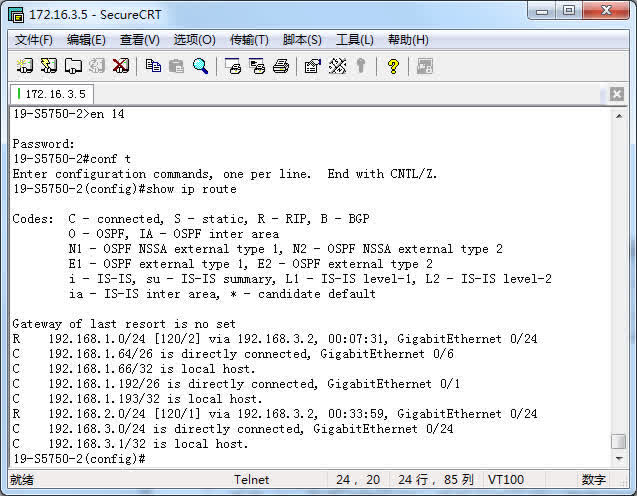Click the Copy icon in the toolbar
637x496 pixels.
click(x=153, y=66)
